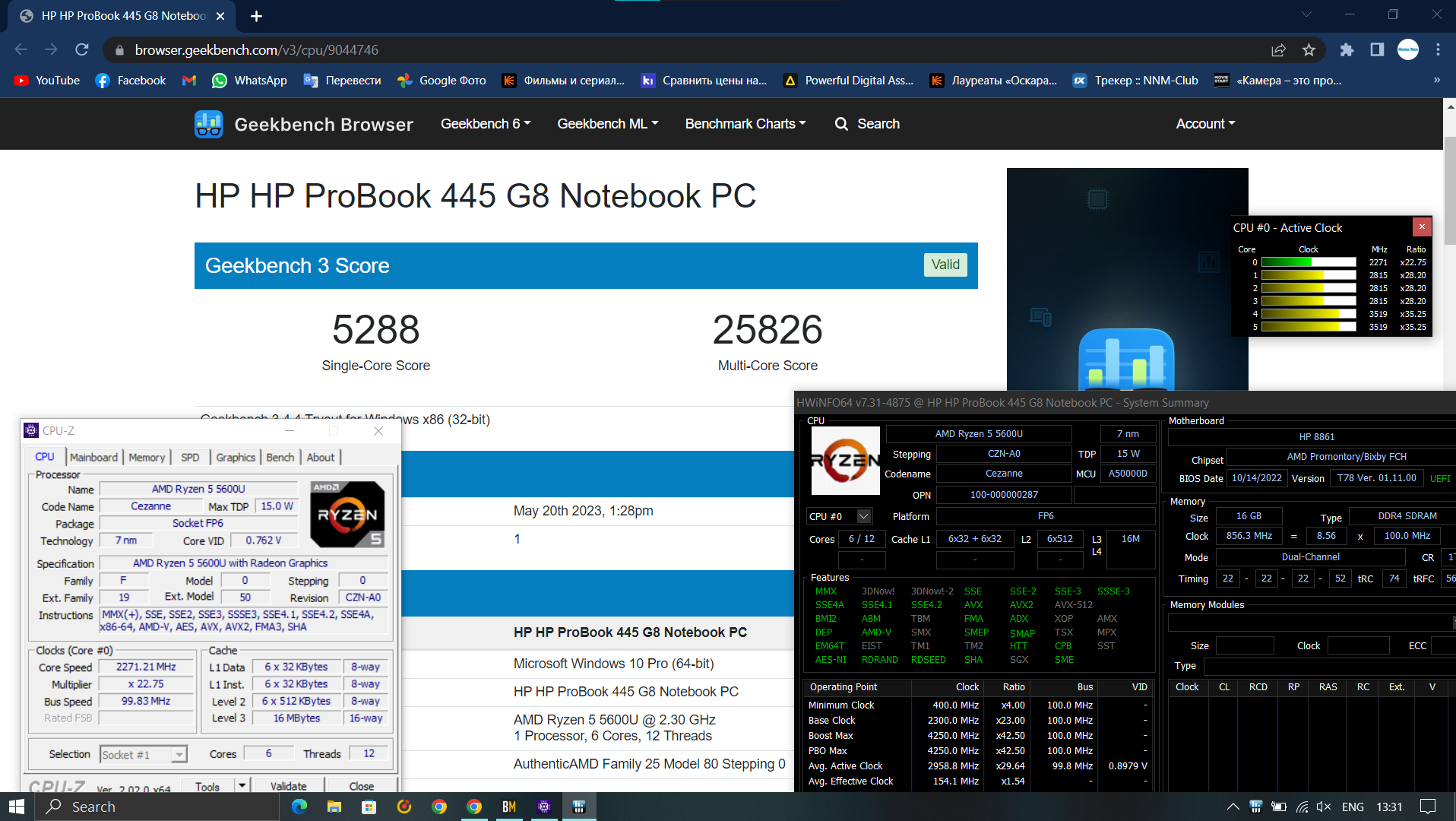Open the Перевести bookmark
1456x821 pixels.
pos(342,81)
